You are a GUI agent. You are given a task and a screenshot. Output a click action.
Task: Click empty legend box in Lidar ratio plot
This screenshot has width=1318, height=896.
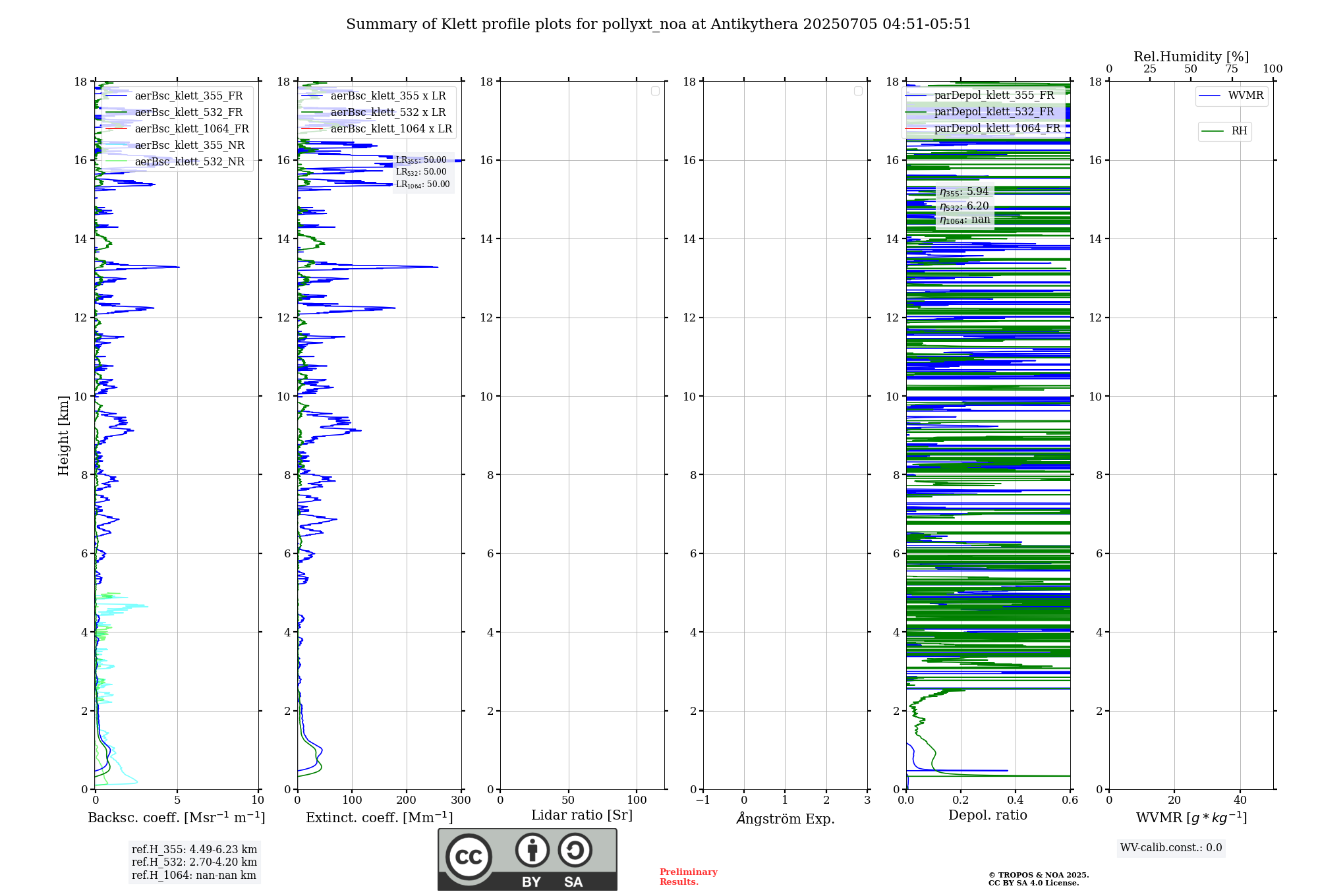[655, 91]
